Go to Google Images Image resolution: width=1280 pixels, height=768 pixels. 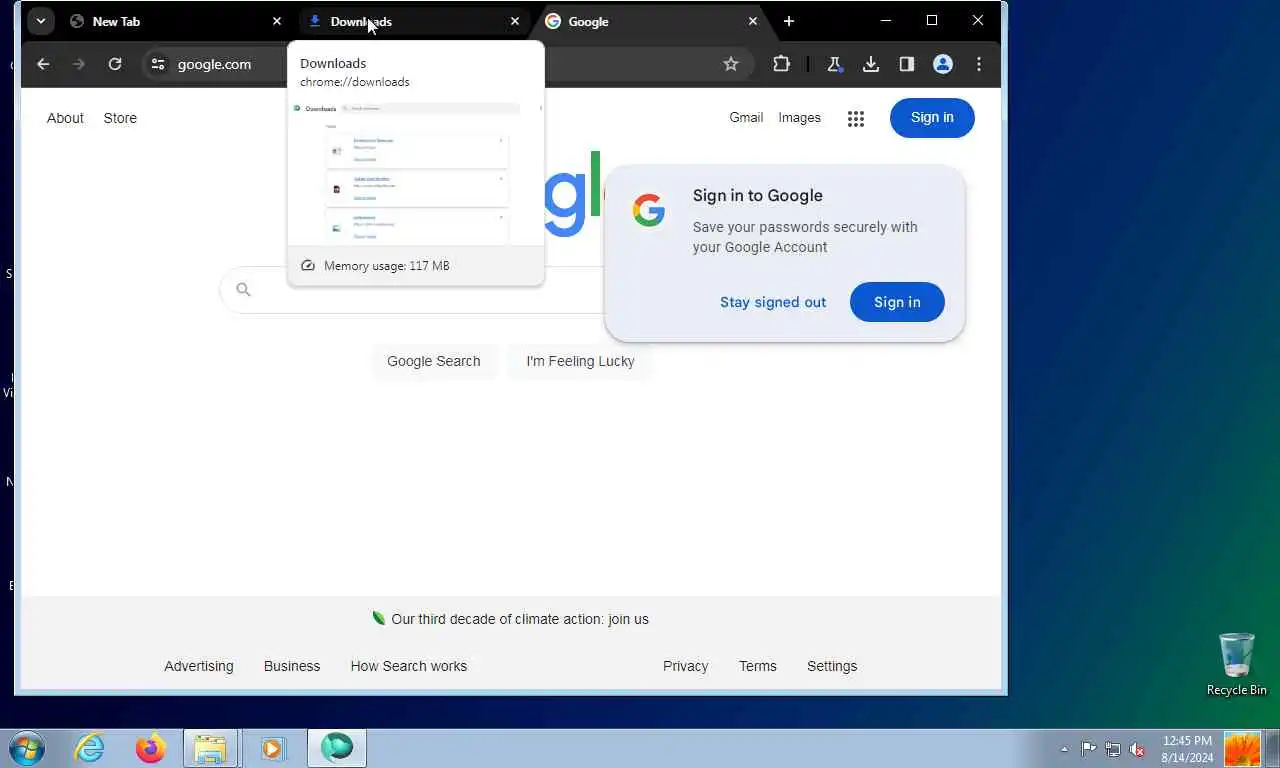point(800,117)
